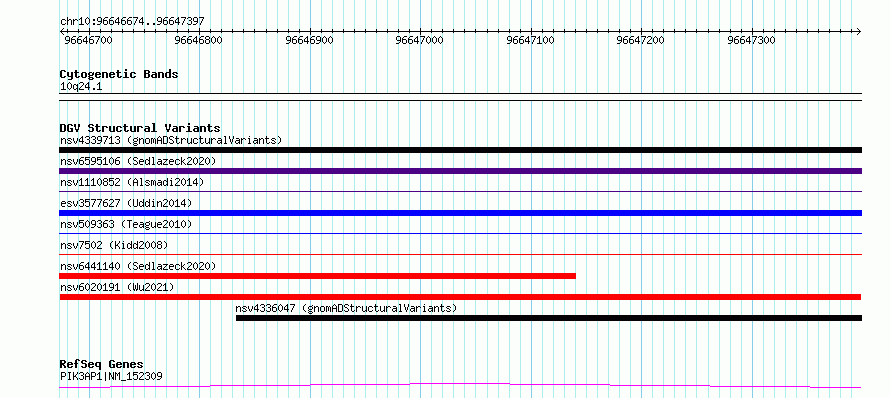Open the esv3577627 (Uddin2014) label
Image resolution: width=890 pixels, height=398 pixels.
point(126,203)
